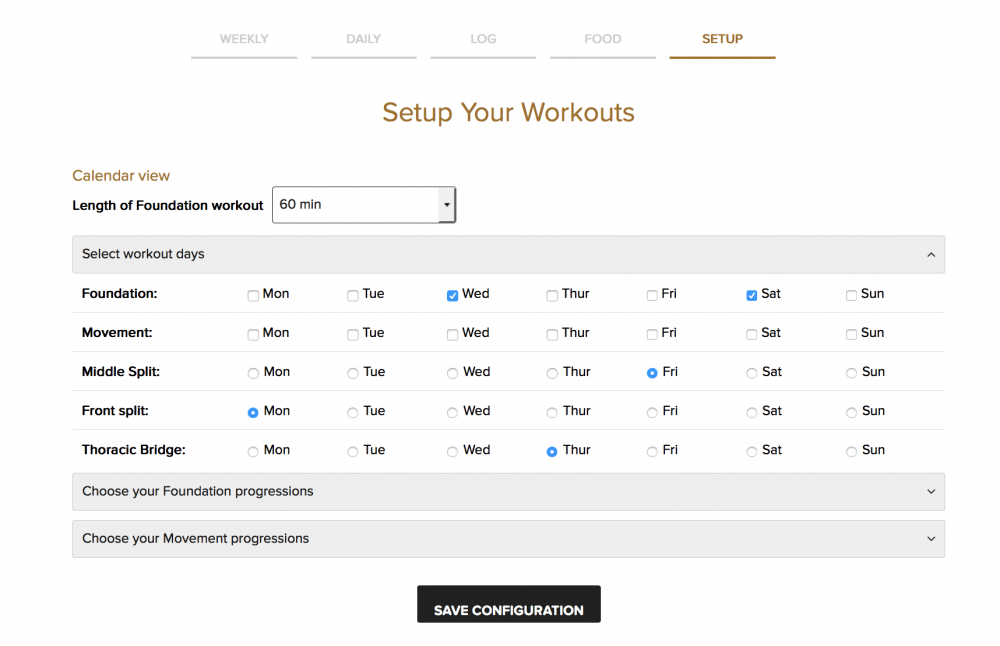Choose Wednesday for Middle Split
1000x646 pixels.
(x=452, y=373)
